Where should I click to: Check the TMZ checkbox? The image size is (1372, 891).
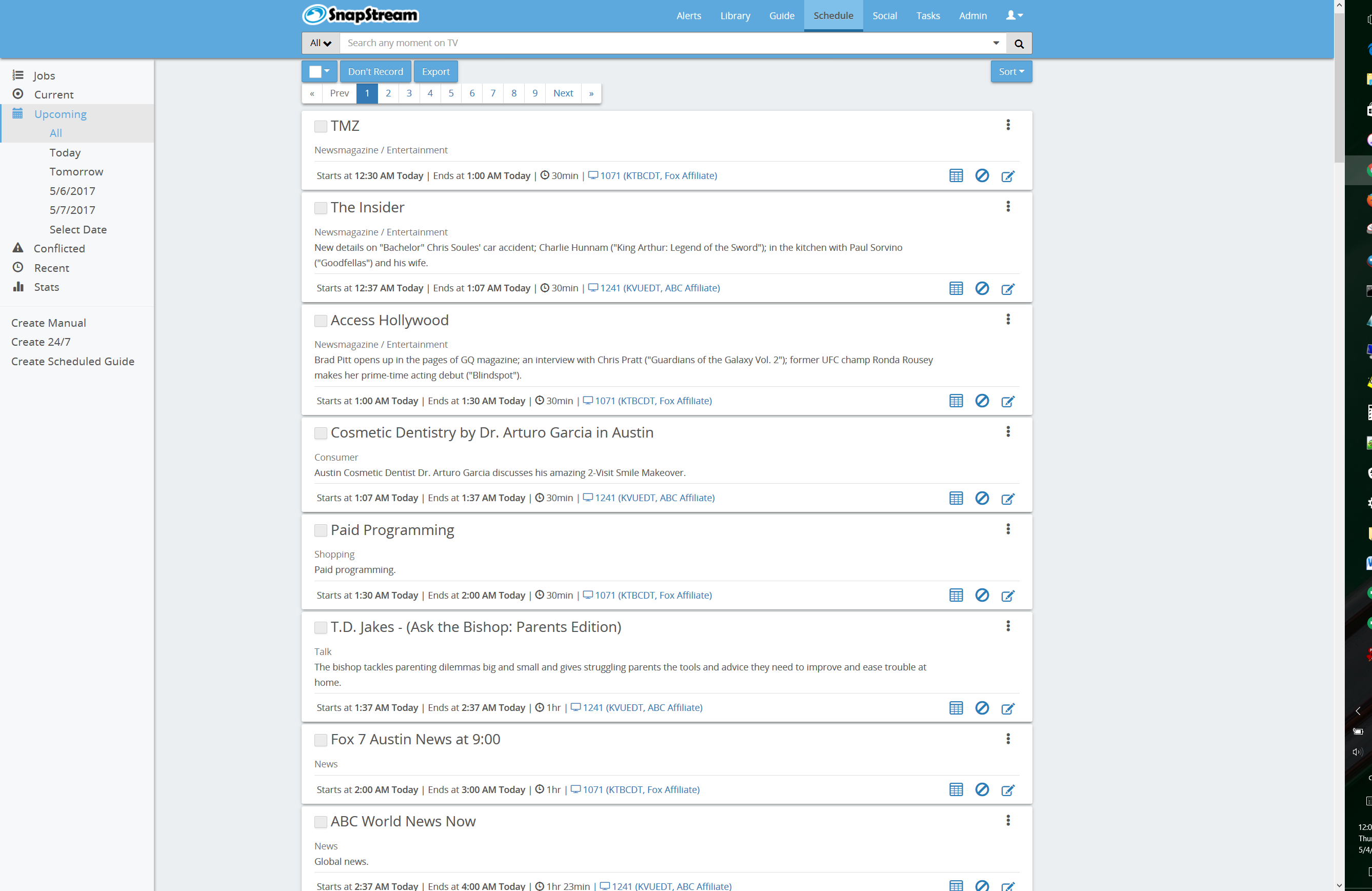321,126
